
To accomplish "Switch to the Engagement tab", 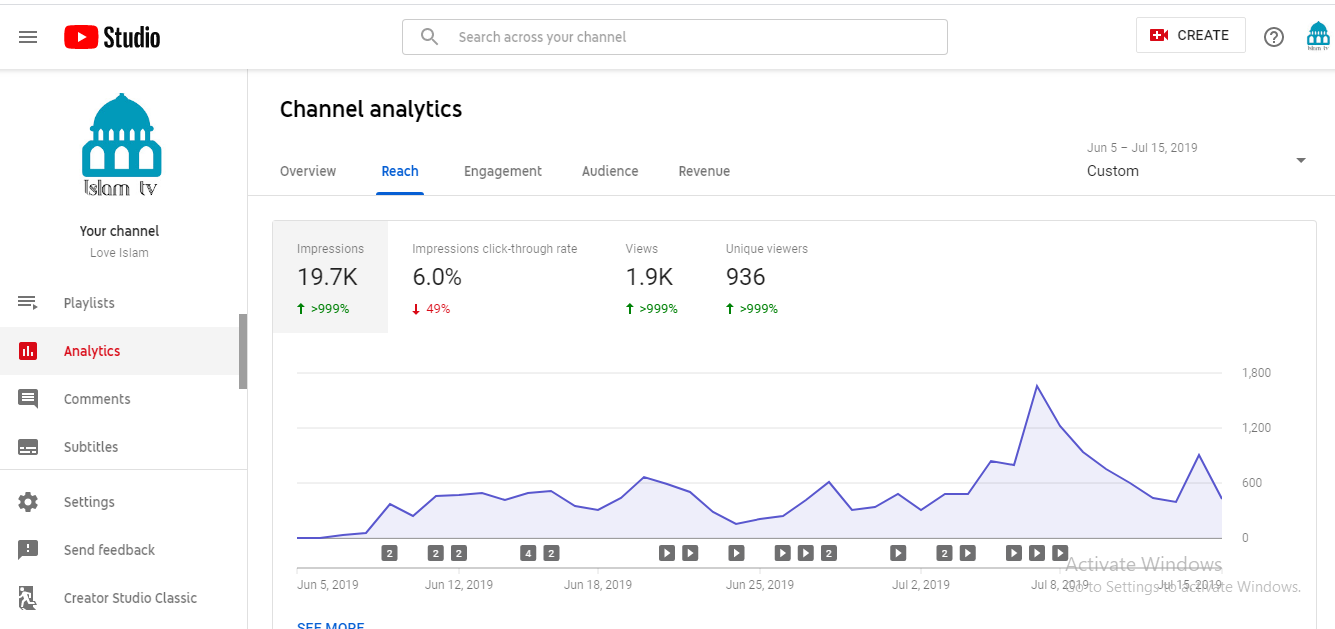I will [503, 171].
